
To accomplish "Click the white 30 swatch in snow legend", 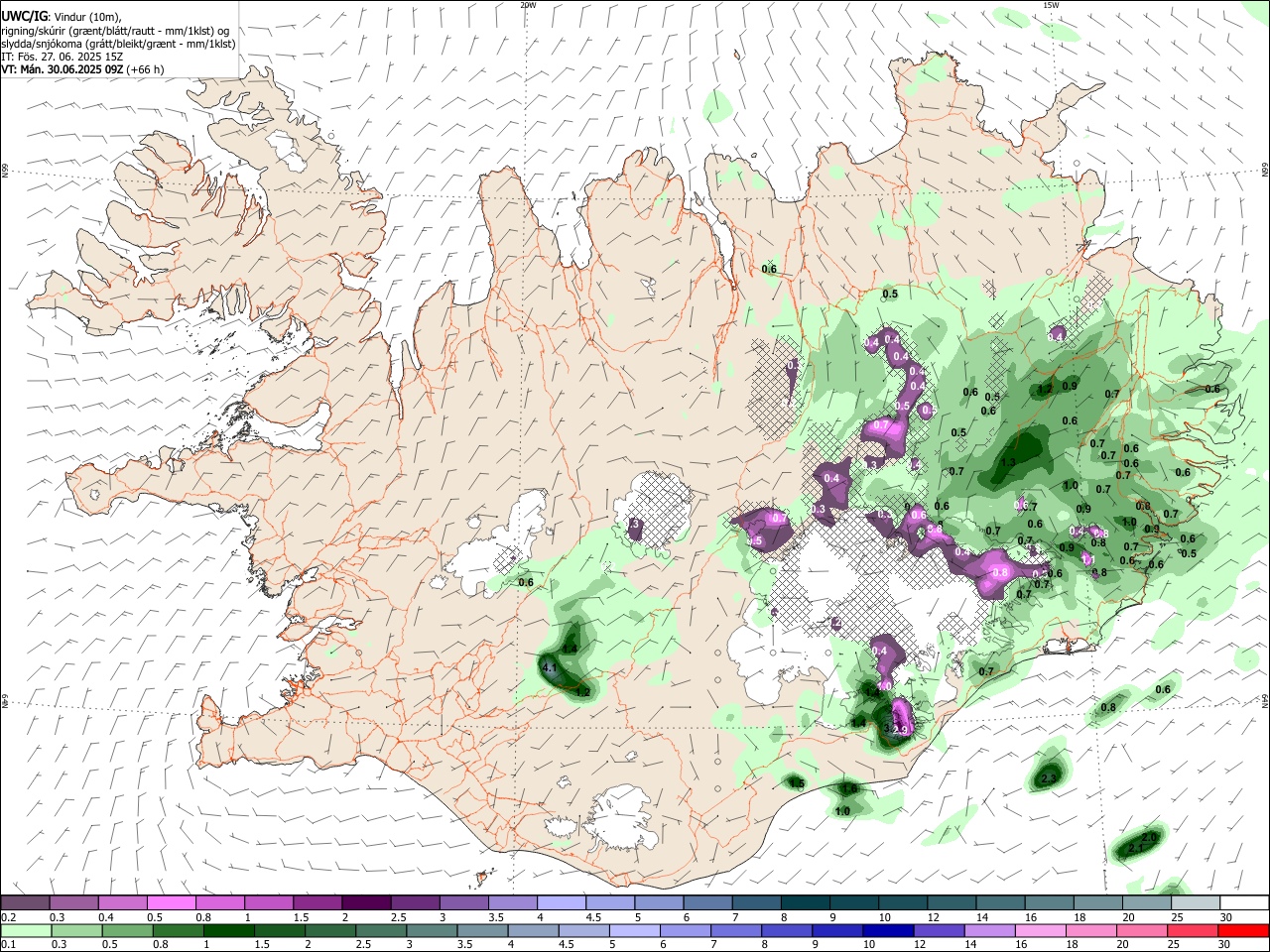I will pos(1242,902).
